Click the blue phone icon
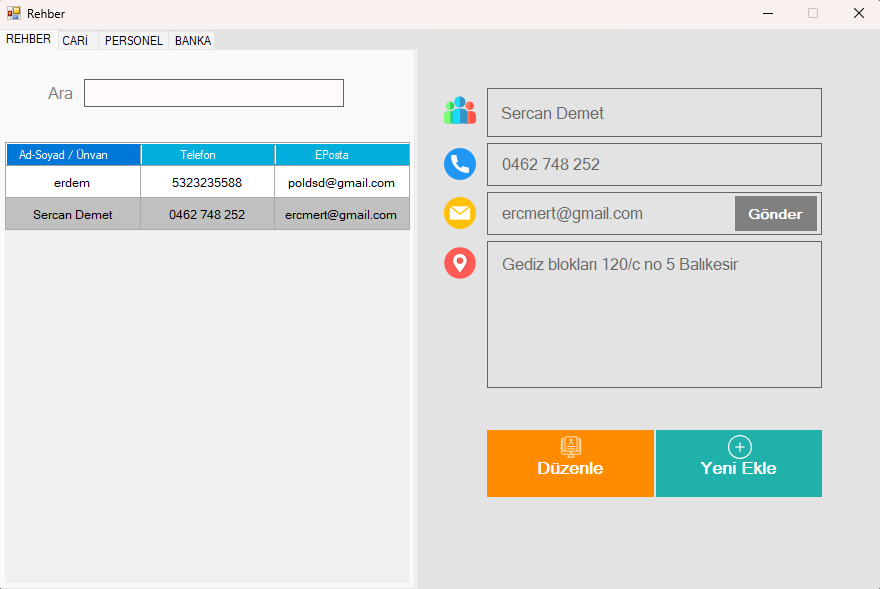 pos(460,164)
